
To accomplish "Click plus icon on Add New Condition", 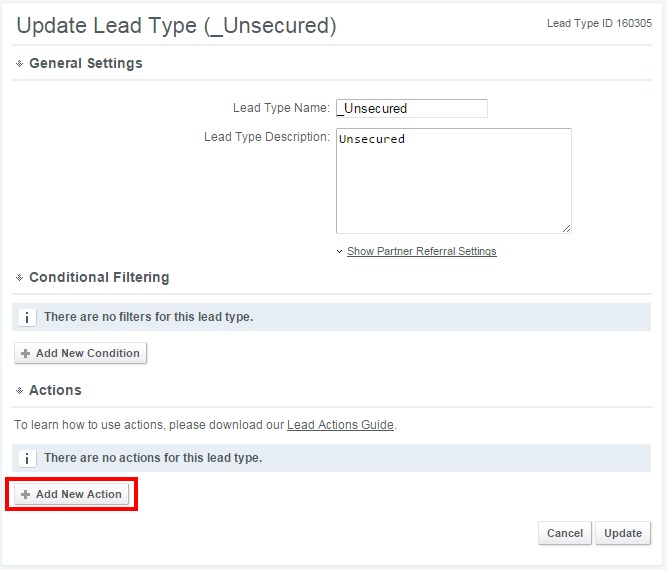I will pos(26,354).
